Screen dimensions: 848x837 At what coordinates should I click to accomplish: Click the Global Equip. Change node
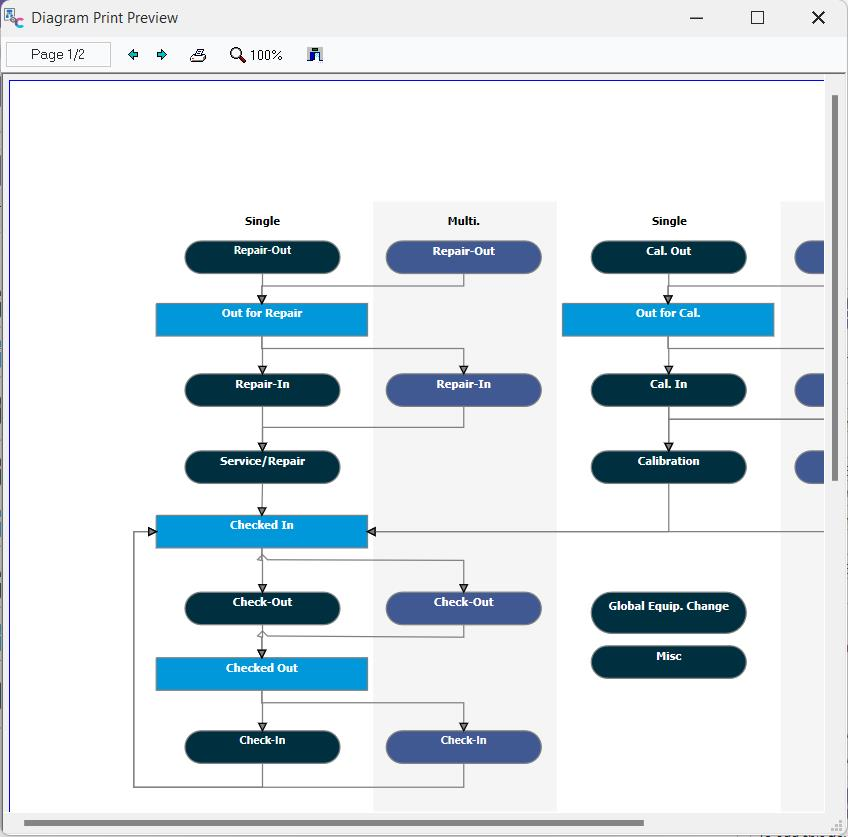click(668, 613)
